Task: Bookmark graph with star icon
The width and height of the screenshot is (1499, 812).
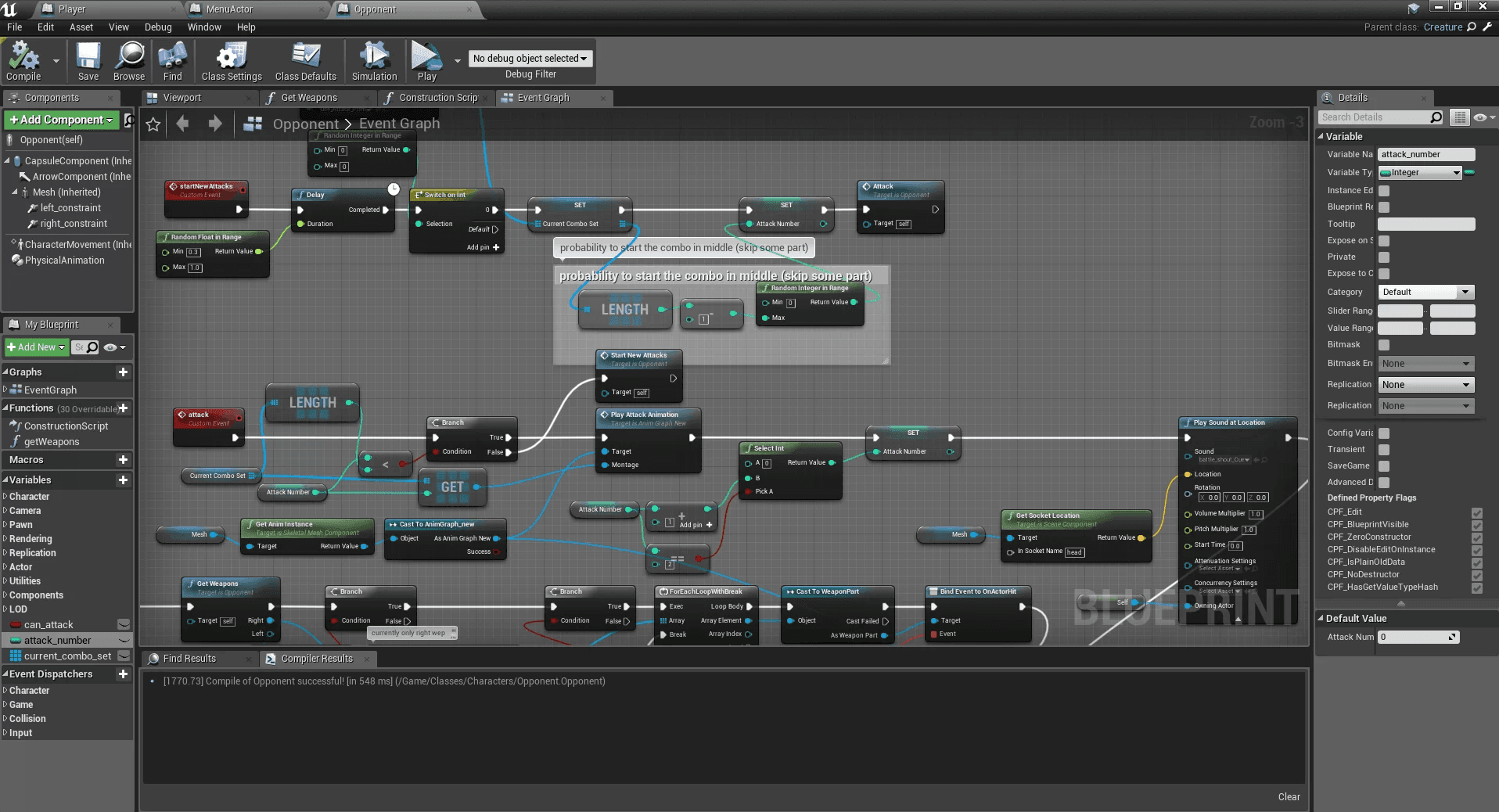Action: tap(153, 124)
